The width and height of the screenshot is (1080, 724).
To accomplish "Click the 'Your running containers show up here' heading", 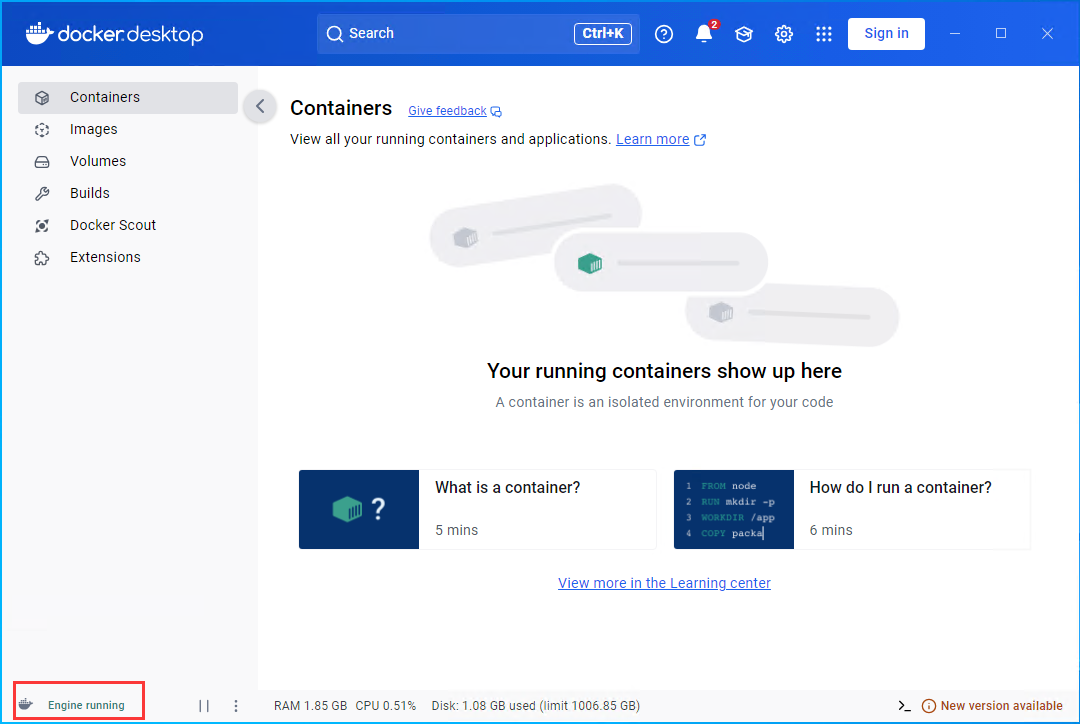I will pyautogui.click(x=664, y=371).
